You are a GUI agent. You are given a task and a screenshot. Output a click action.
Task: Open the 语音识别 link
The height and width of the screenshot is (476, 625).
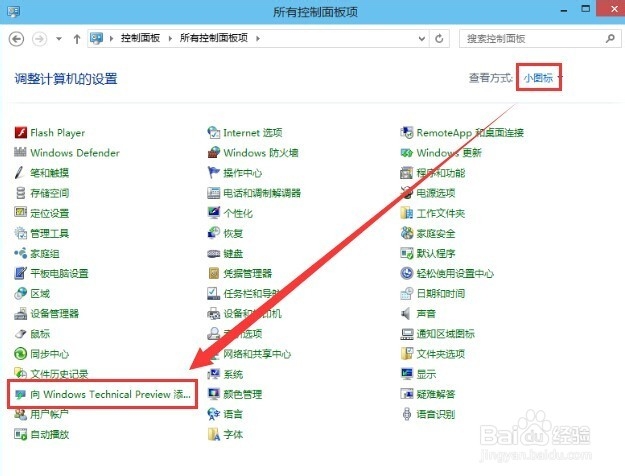[436, 414]
